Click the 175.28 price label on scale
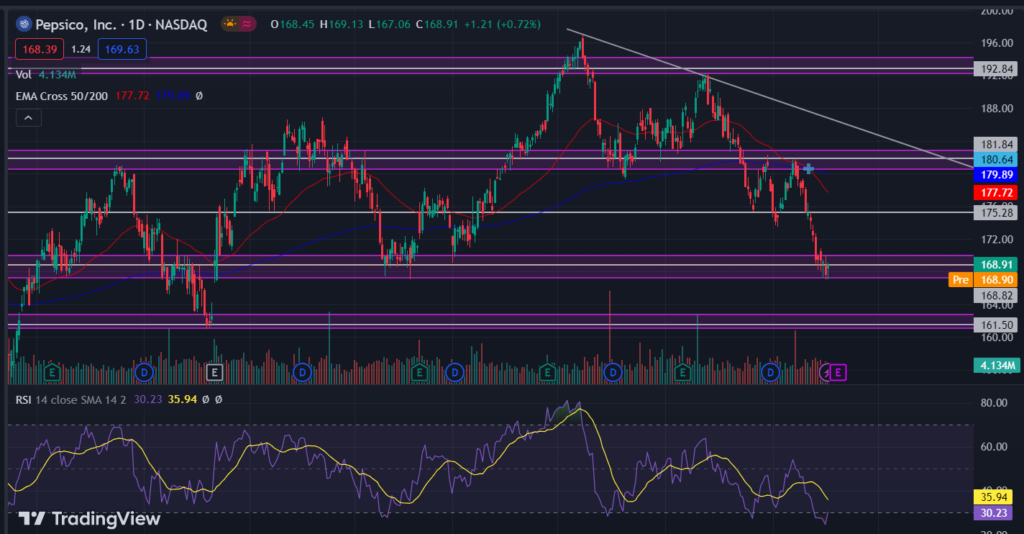This screenshot has height=534, width=1024. coord(995,213)
